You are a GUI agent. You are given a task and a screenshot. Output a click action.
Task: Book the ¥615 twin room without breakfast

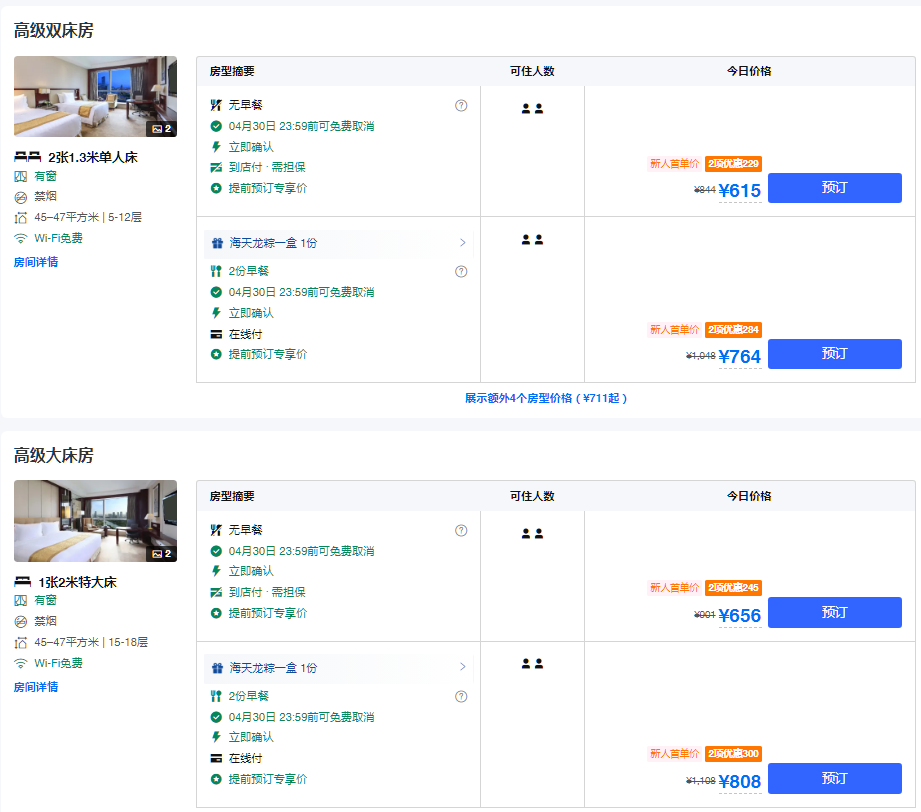click(834, 188)
